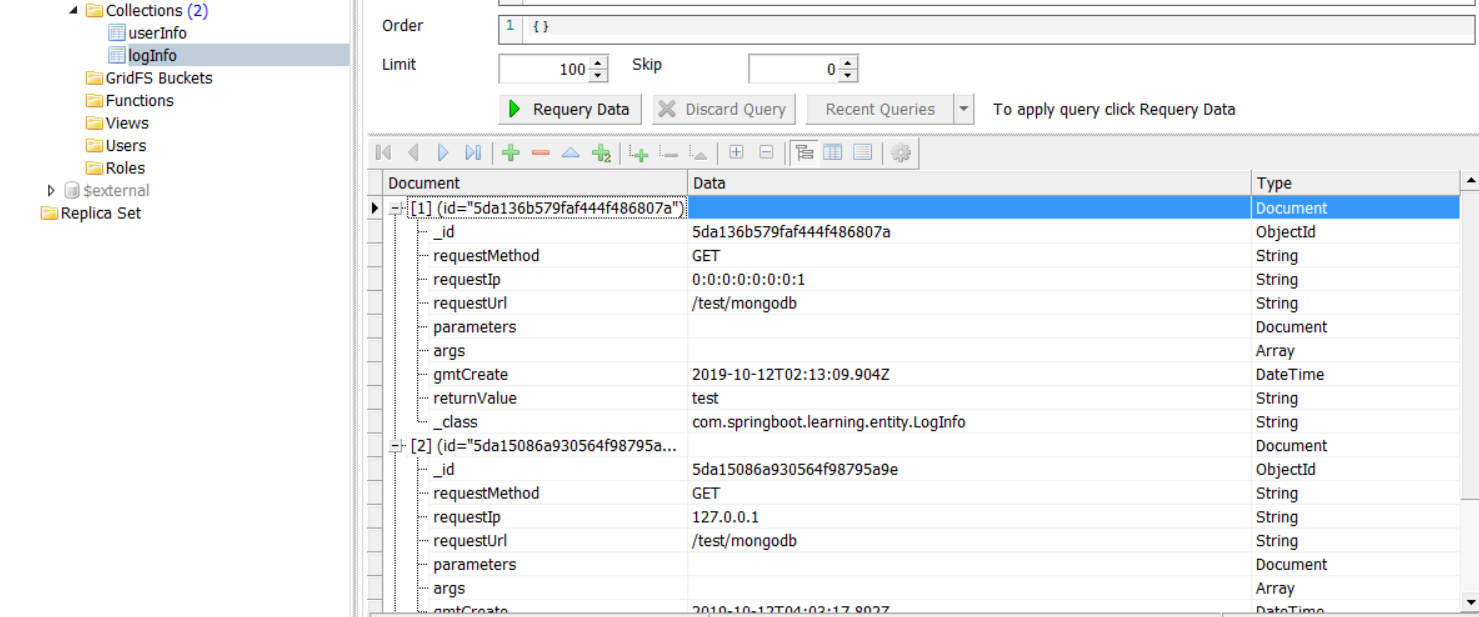
Task: Switch to table view mode
Action: (832, 153)
